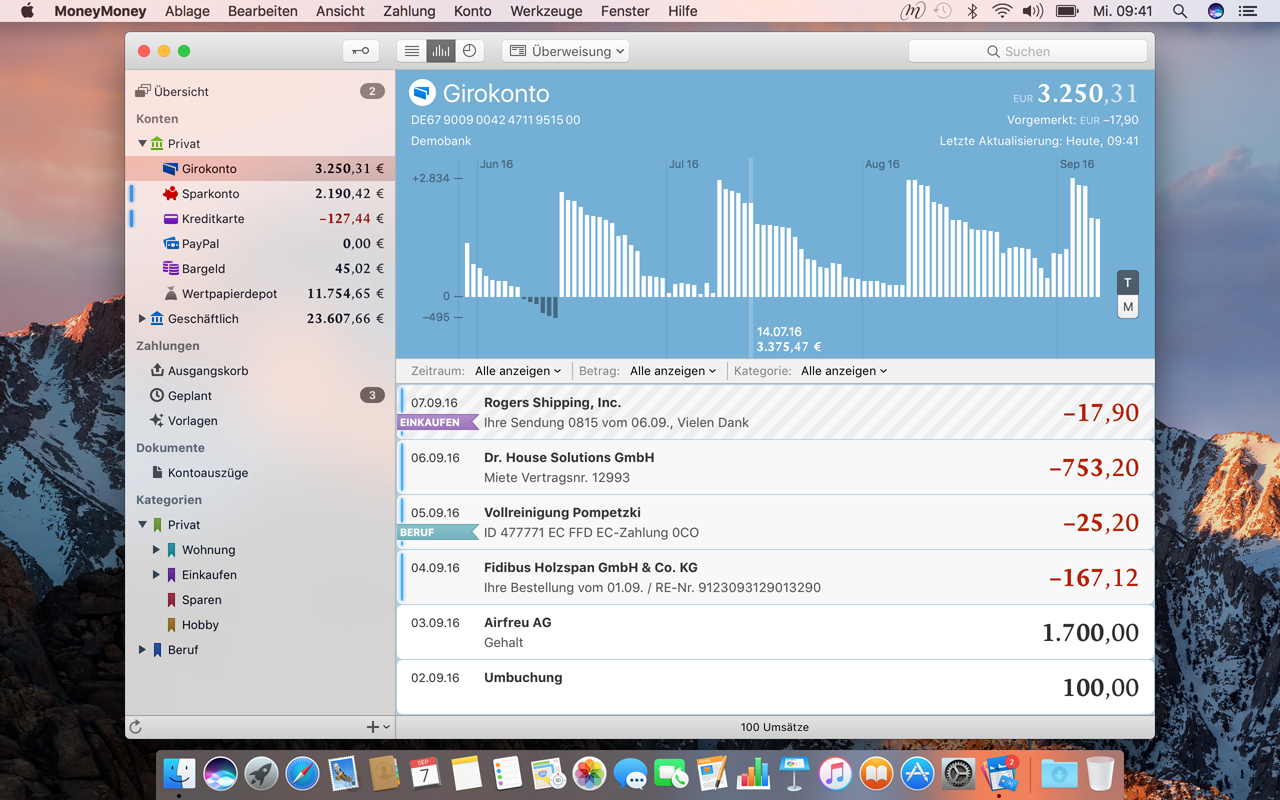Image resolution: width=1280 pixels, height=800 pixels.
Task: Click the Geplant badge showing 3
Action: pyautogui.click(x=372, y=395)
